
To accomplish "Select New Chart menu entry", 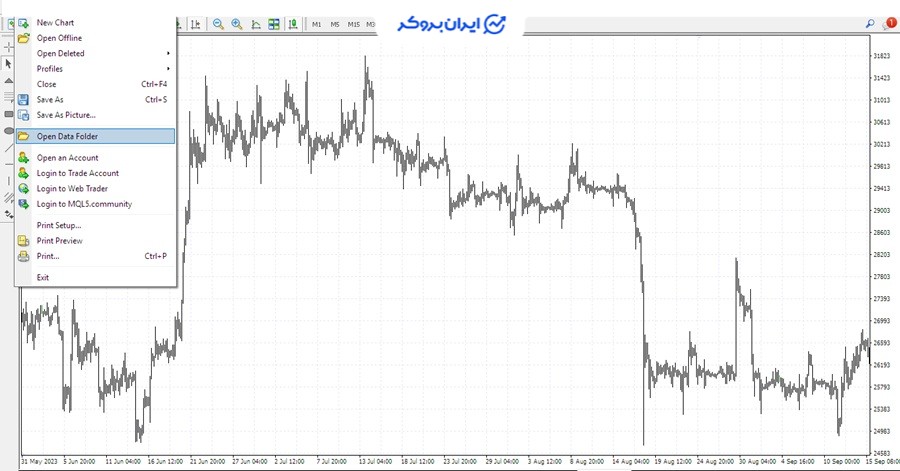I will coord(55,22).
